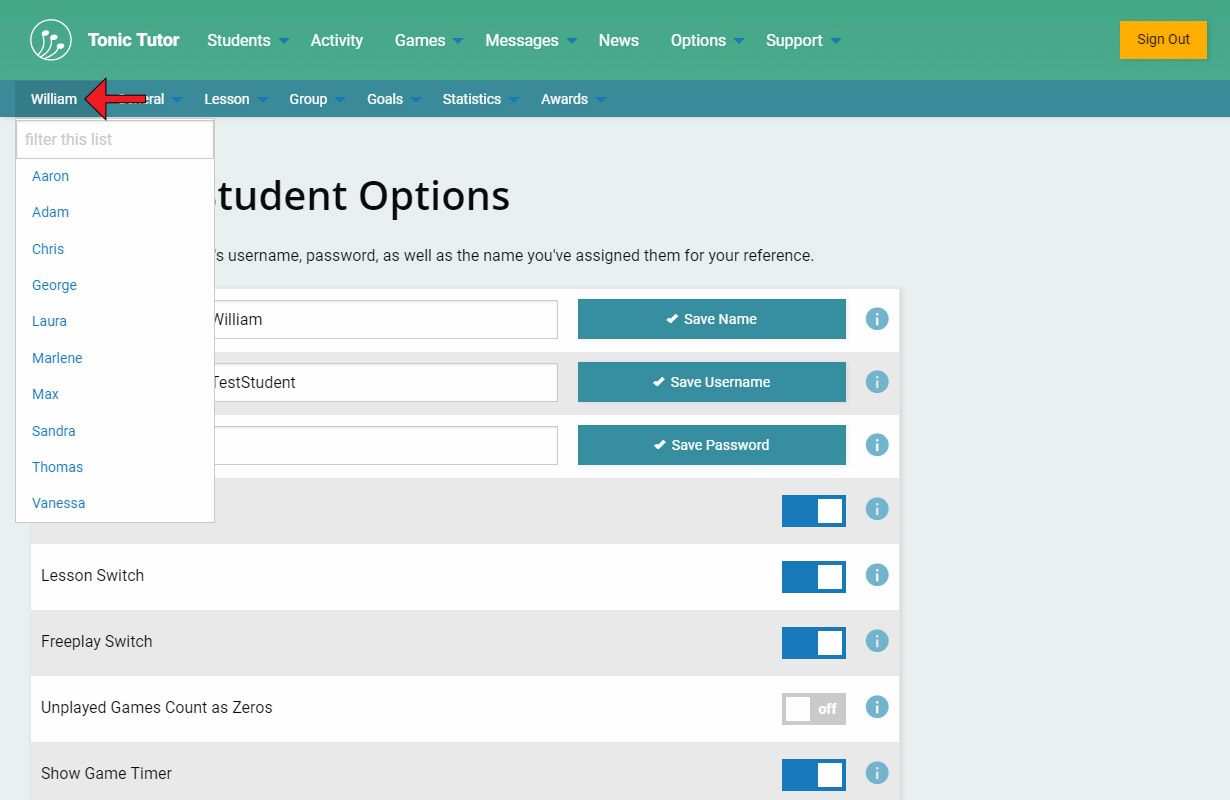The height and width of the screenshot is (800, 1230).
Task: Click info icon beside Save Username
Action: click(877, 382)
